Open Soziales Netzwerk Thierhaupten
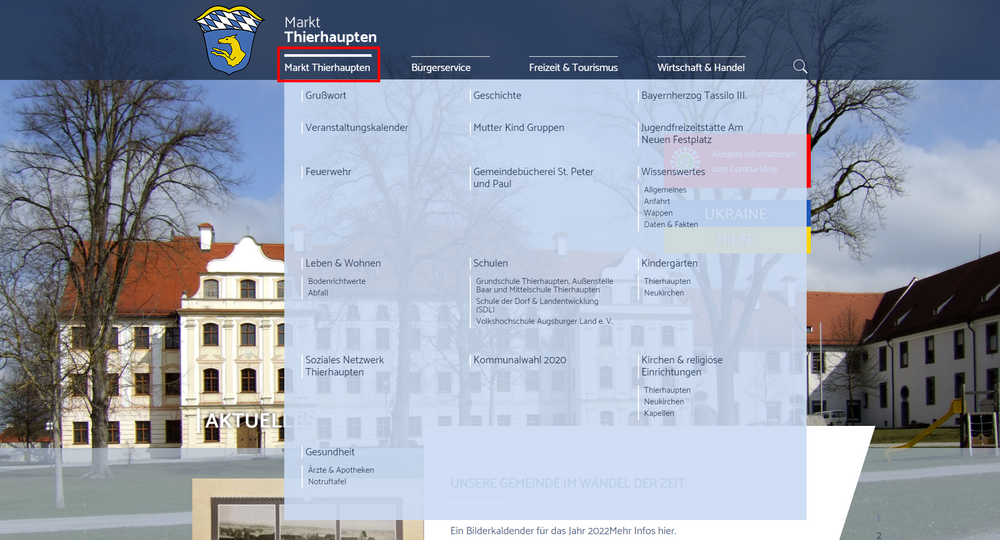Viewport: 1000px width, 540px height. (344, 365)
